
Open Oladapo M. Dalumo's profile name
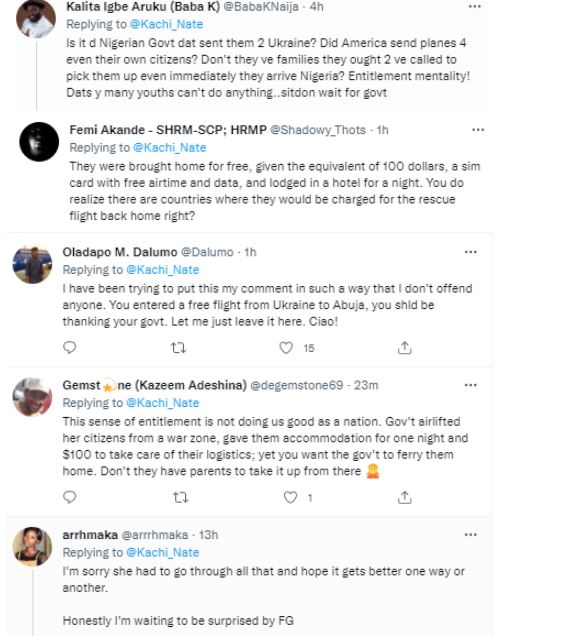pyautogui.click(x=120, y=252)
